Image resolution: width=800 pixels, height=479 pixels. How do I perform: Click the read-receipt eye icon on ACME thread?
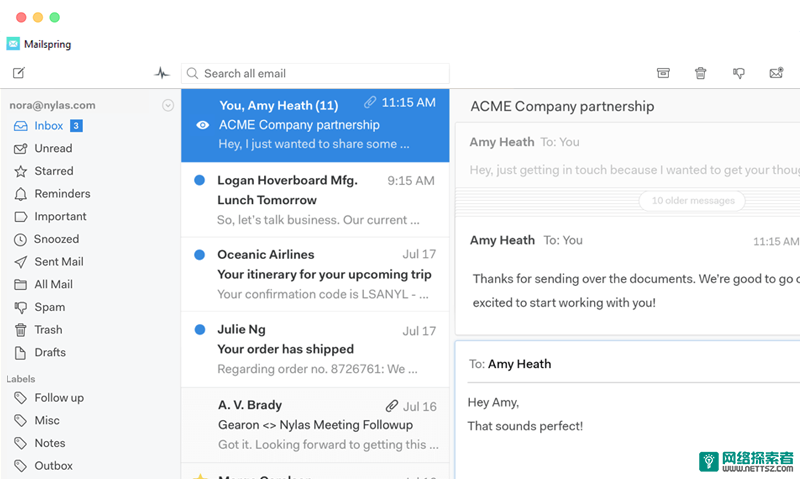203,125
